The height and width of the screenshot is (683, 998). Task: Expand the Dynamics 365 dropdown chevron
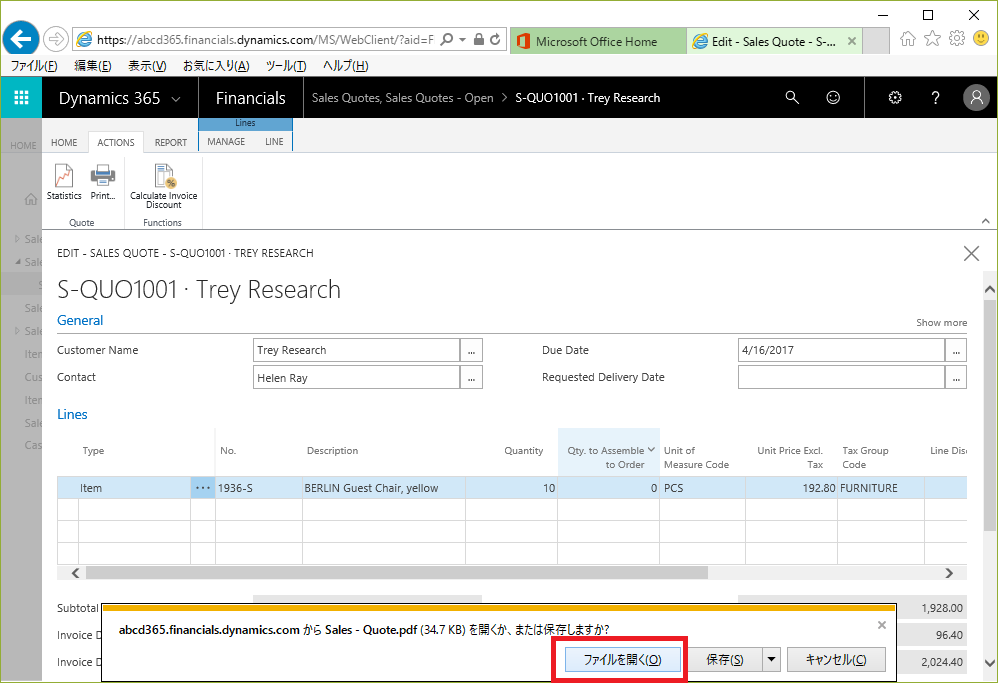click(176, 99)
